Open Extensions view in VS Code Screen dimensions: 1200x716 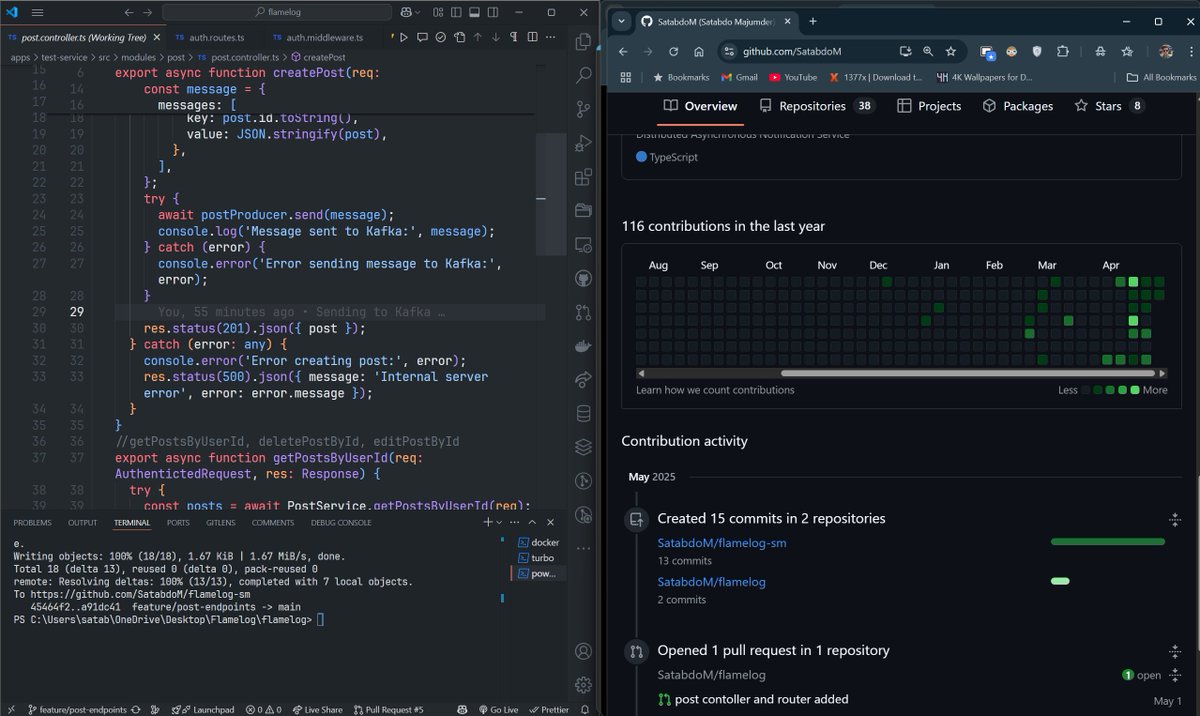tap(584, 178)
